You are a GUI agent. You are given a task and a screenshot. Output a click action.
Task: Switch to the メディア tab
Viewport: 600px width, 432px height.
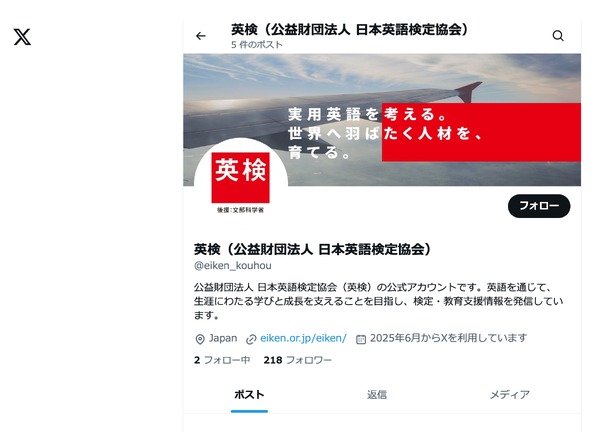coord(510,395)
